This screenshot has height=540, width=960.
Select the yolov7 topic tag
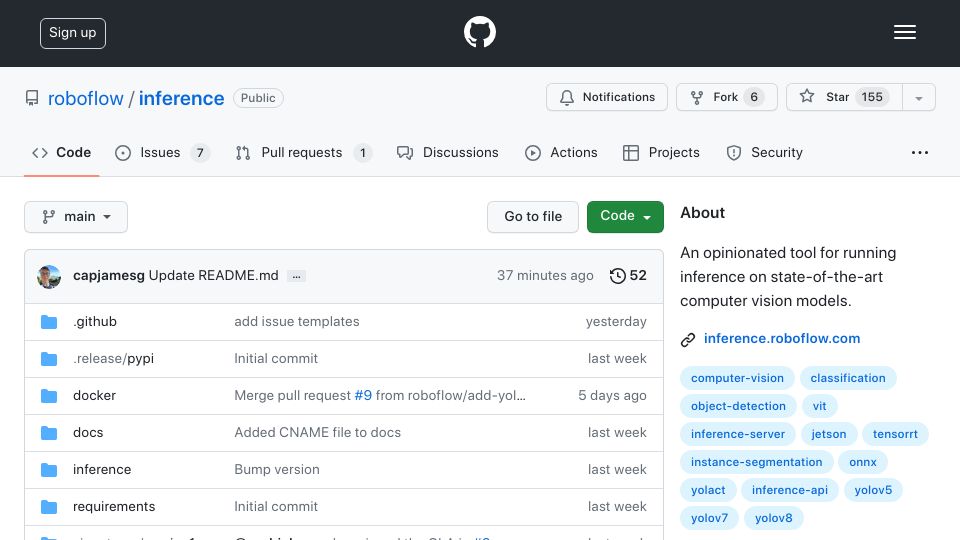[x=710, y=518]
